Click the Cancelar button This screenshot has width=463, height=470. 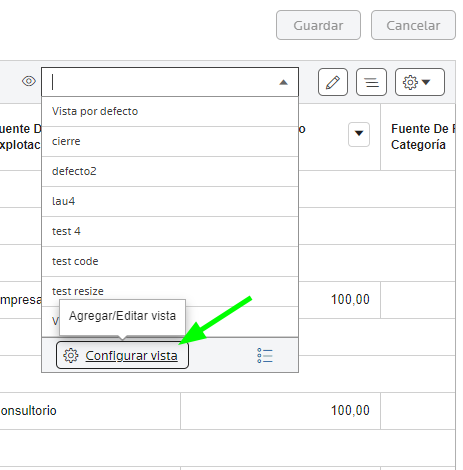click(x=413, y=25)
